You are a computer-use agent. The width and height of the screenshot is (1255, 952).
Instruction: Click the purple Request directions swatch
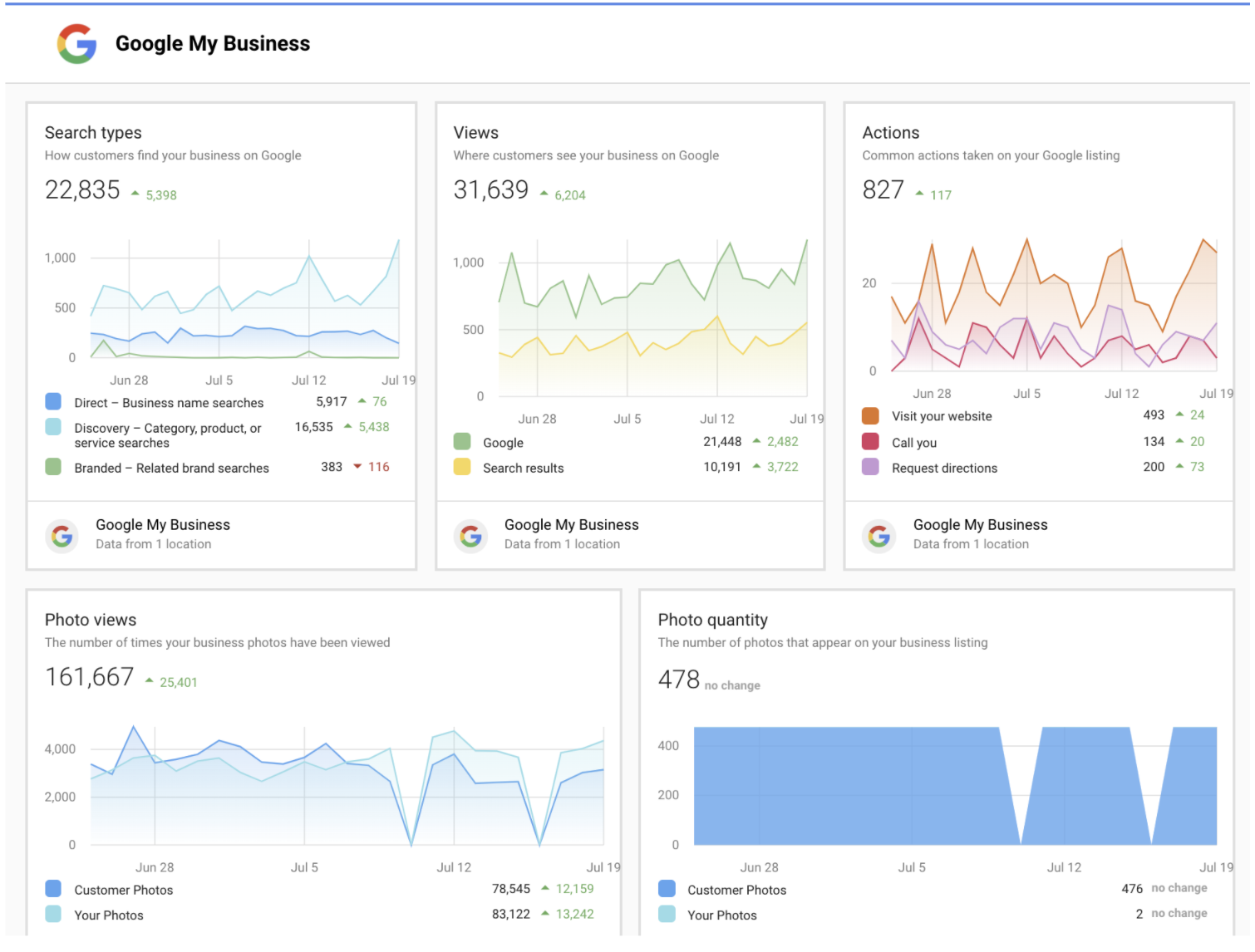point(871,467)
